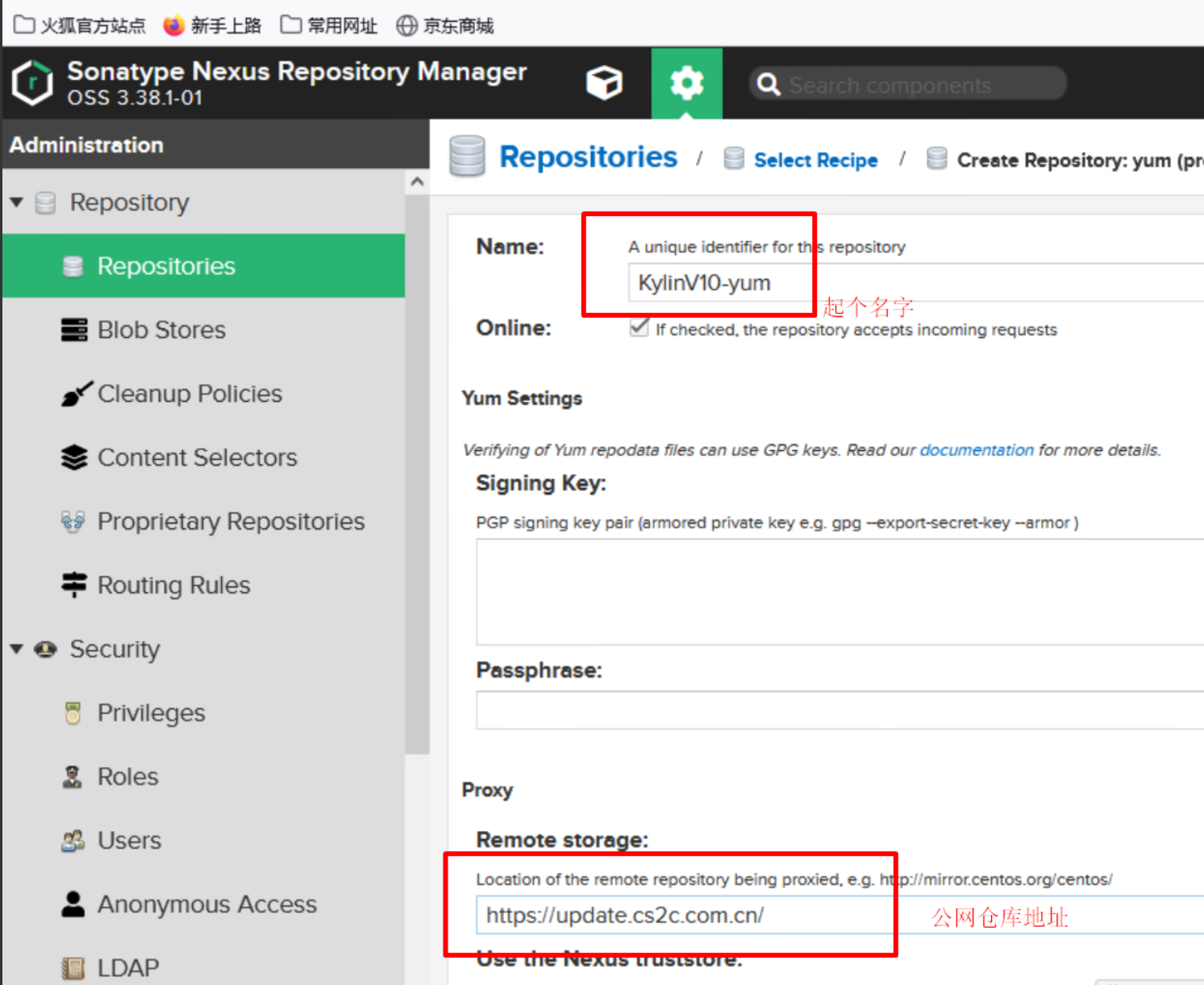The height and width of the screenshot is (985, 1204).
Task: Click the search magnifier icon
Action: click(769, 84)
